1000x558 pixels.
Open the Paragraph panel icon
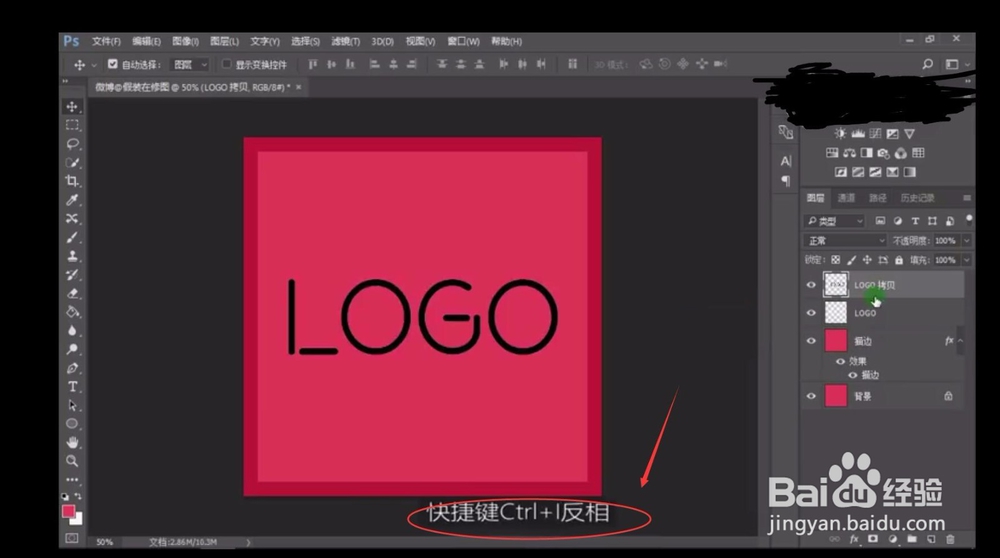(786, 181)
